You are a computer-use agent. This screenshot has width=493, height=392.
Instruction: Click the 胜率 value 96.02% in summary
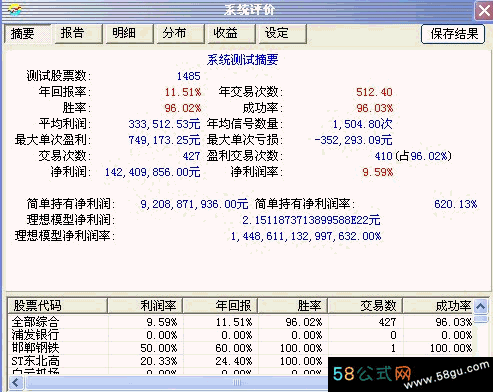(183, 108)
